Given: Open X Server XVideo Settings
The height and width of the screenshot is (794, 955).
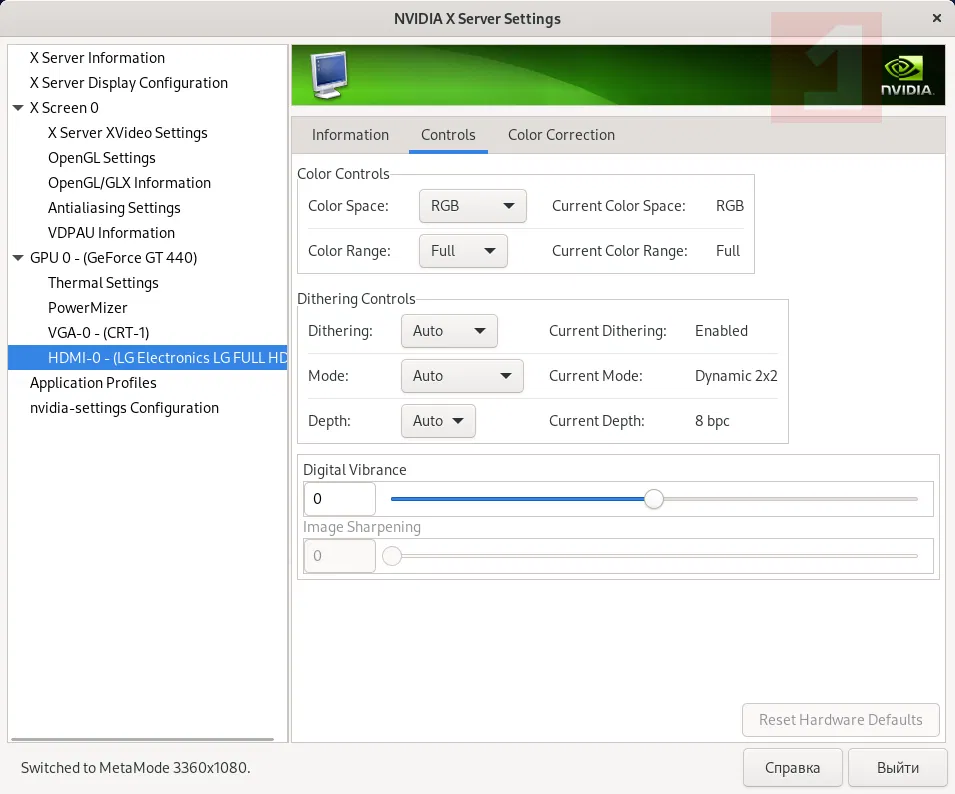Looking at the screenshot, I should click(127, 133).
